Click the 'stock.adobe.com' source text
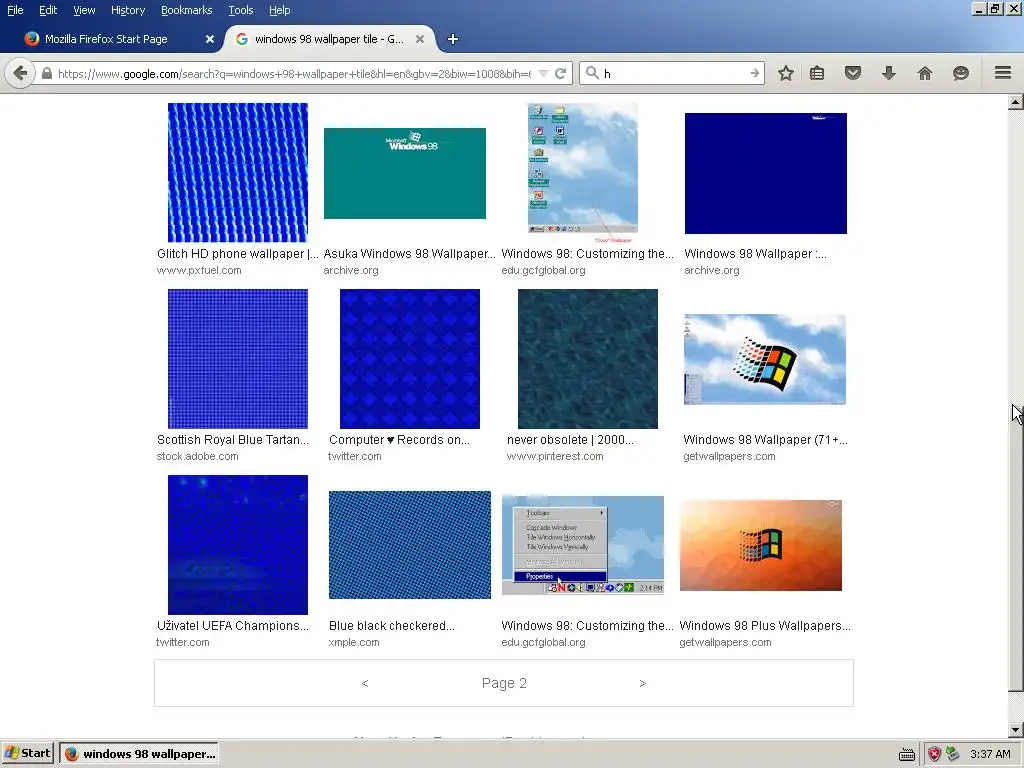 [197, 456]
